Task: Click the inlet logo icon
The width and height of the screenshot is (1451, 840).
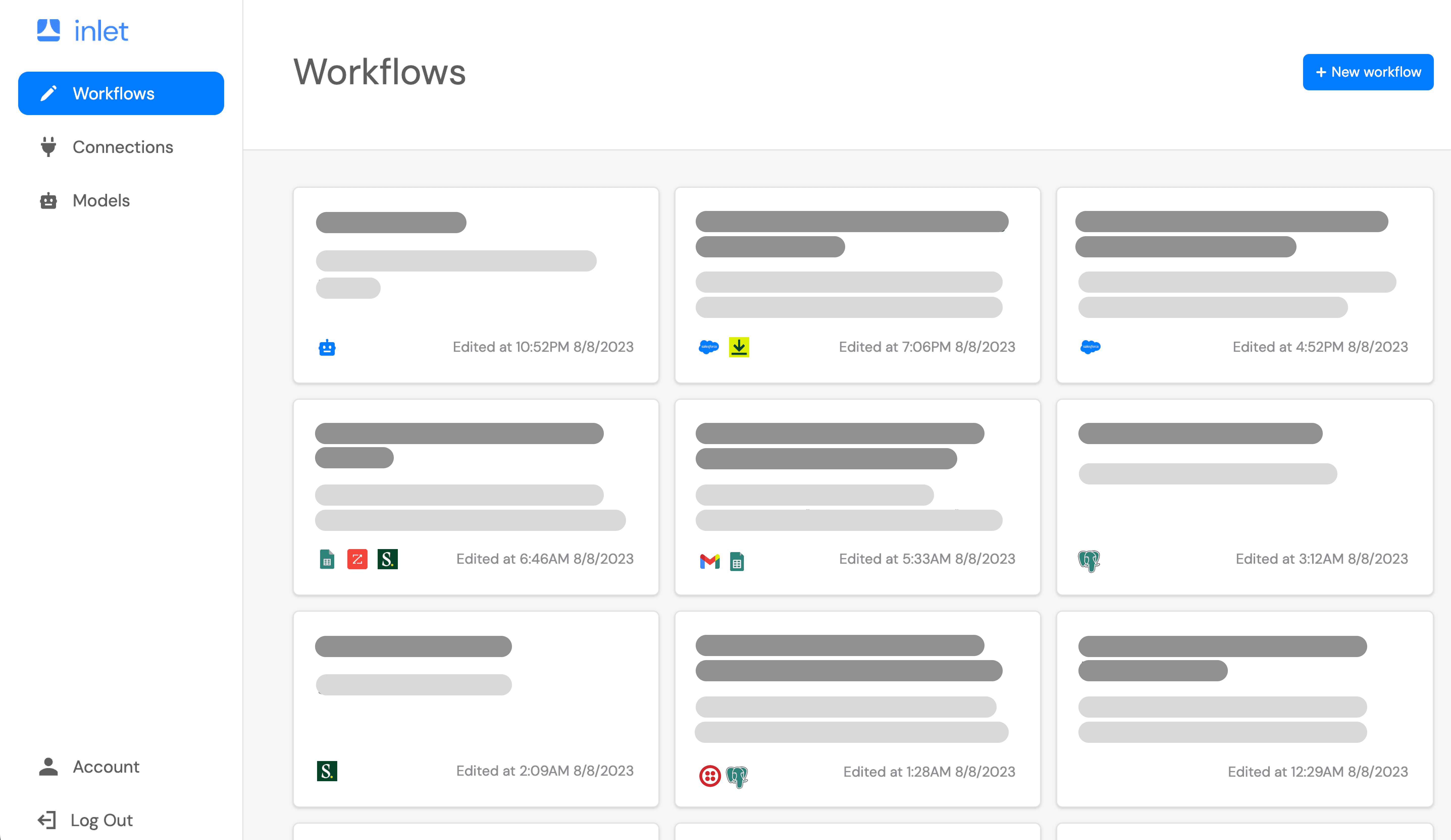Action: 48,30
